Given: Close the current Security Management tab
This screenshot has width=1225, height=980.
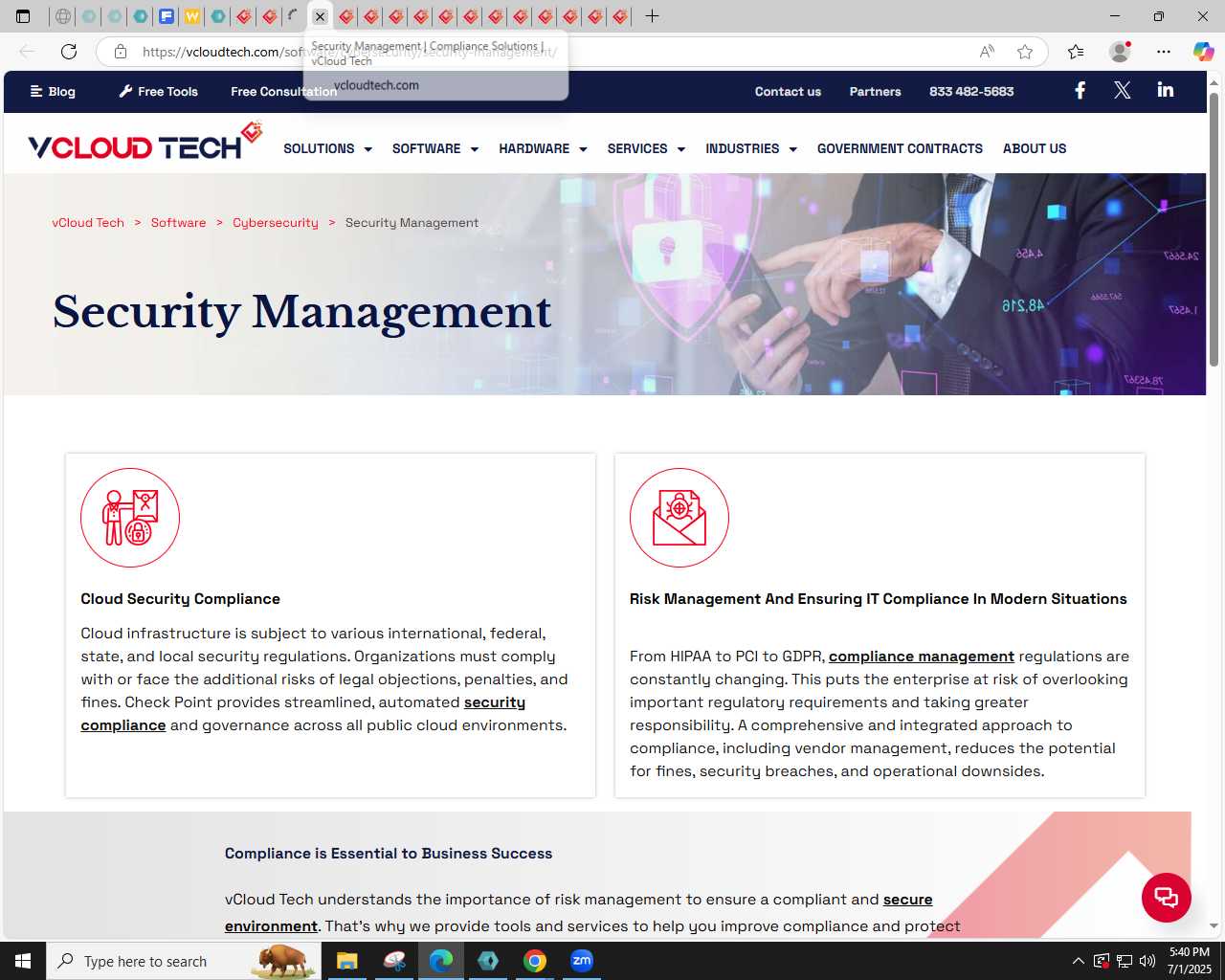Looking at the screenshot, I should [x=320, y=16].
